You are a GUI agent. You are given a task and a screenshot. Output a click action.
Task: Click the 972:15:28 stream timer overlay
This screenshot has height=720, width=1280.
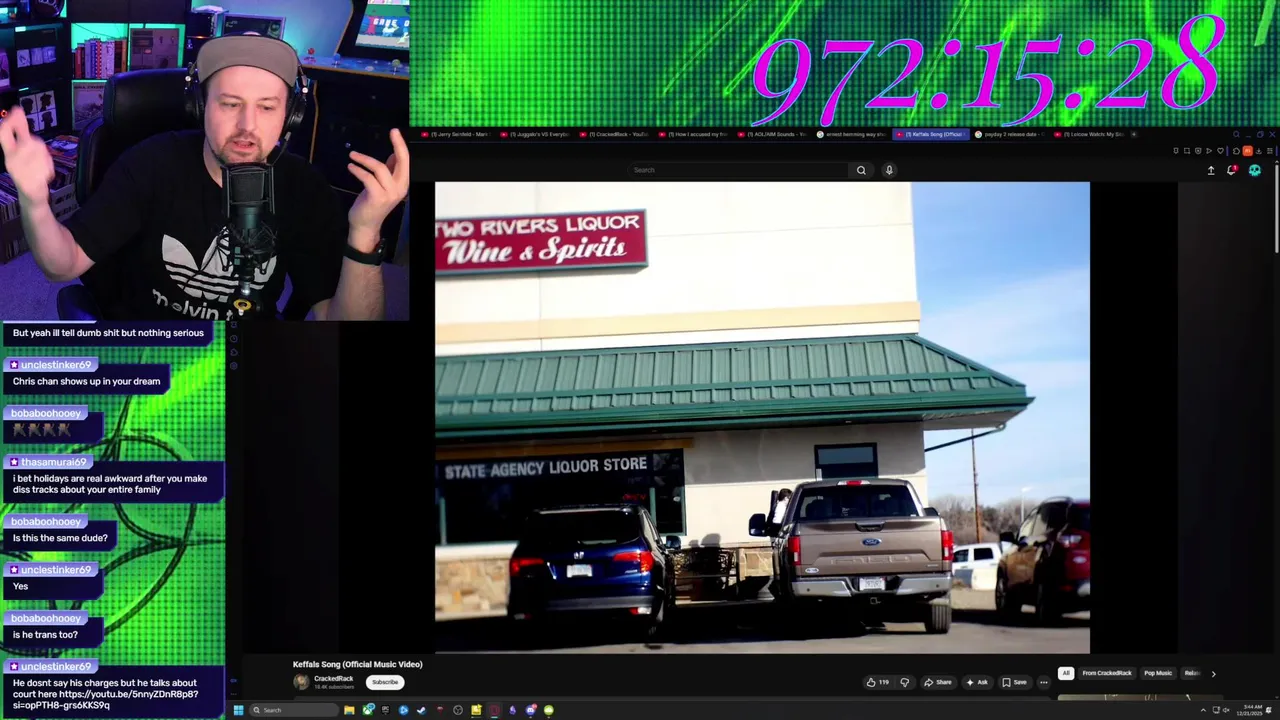point(987,70)
